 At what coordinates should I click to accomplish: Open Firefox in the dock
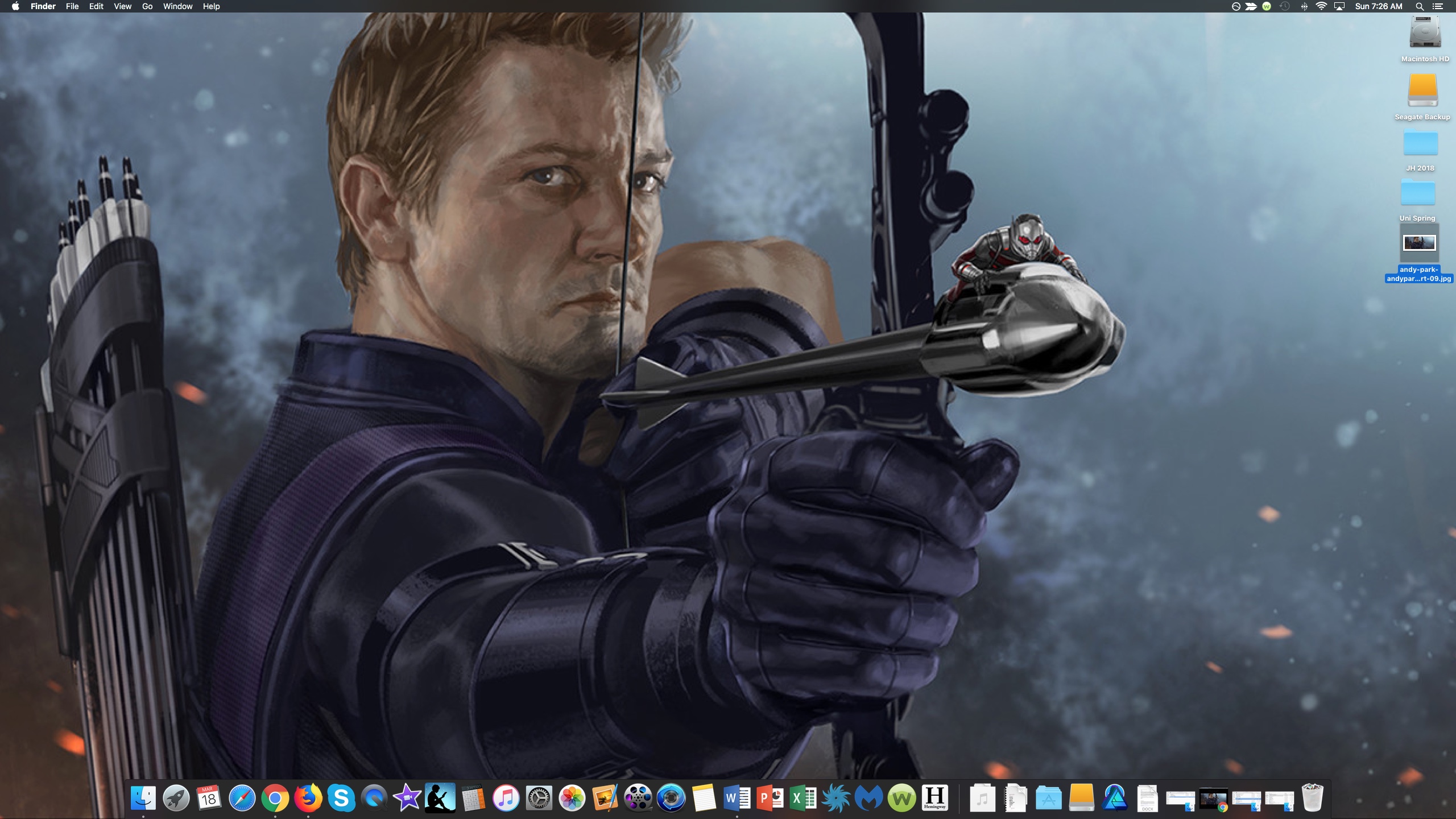(308, 798)
